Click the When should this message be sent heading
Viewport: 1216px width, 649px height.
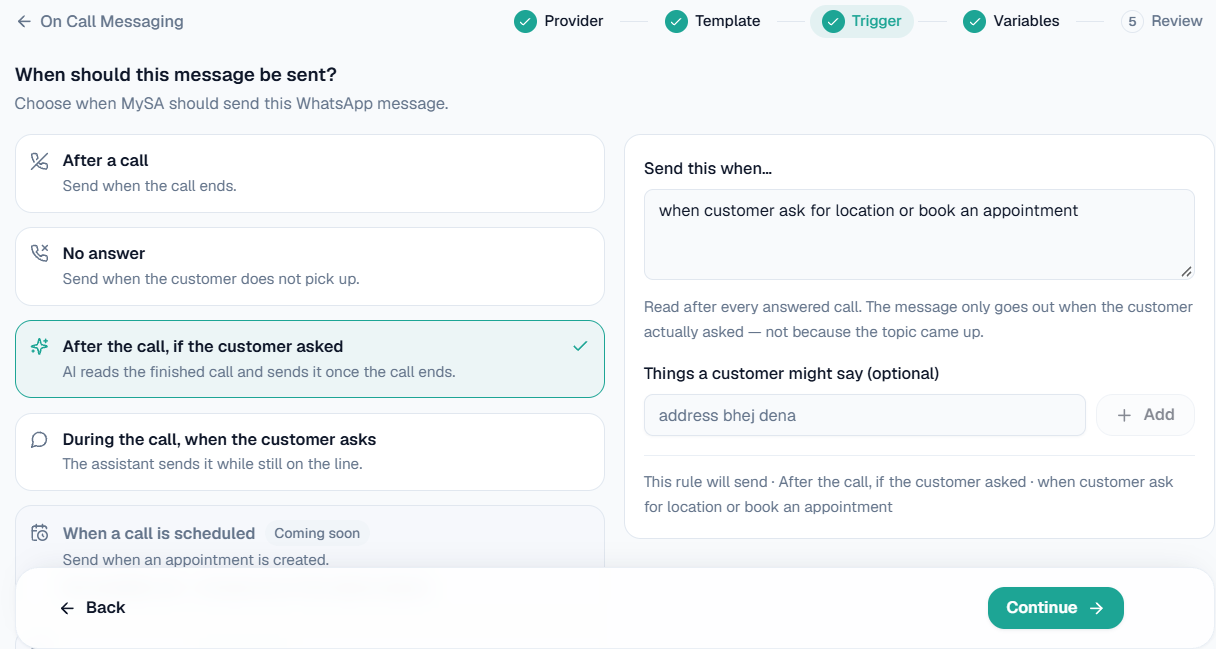(176, 75)
